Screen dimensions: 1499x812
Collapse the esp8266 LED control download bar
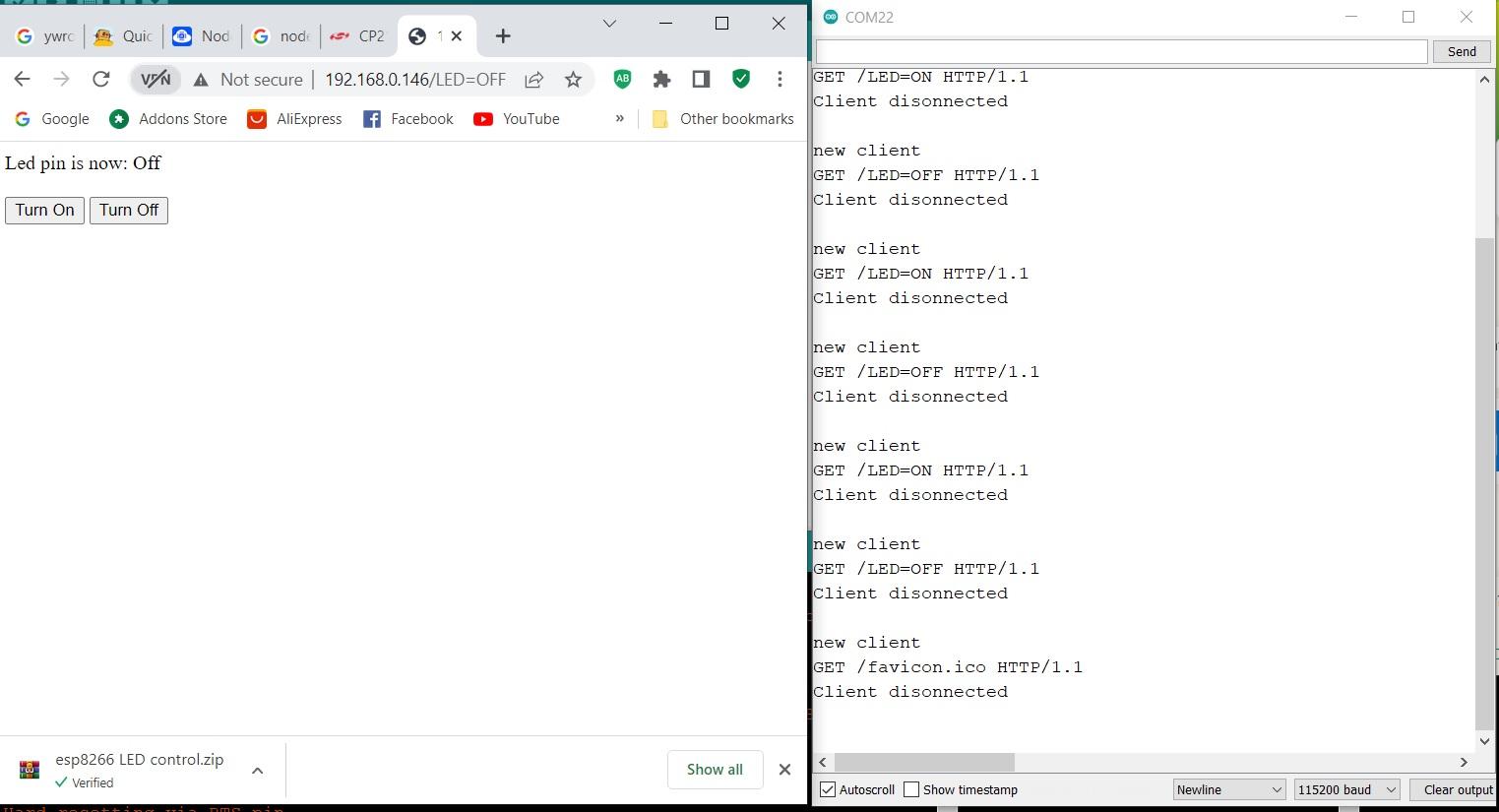pos(257,770)
